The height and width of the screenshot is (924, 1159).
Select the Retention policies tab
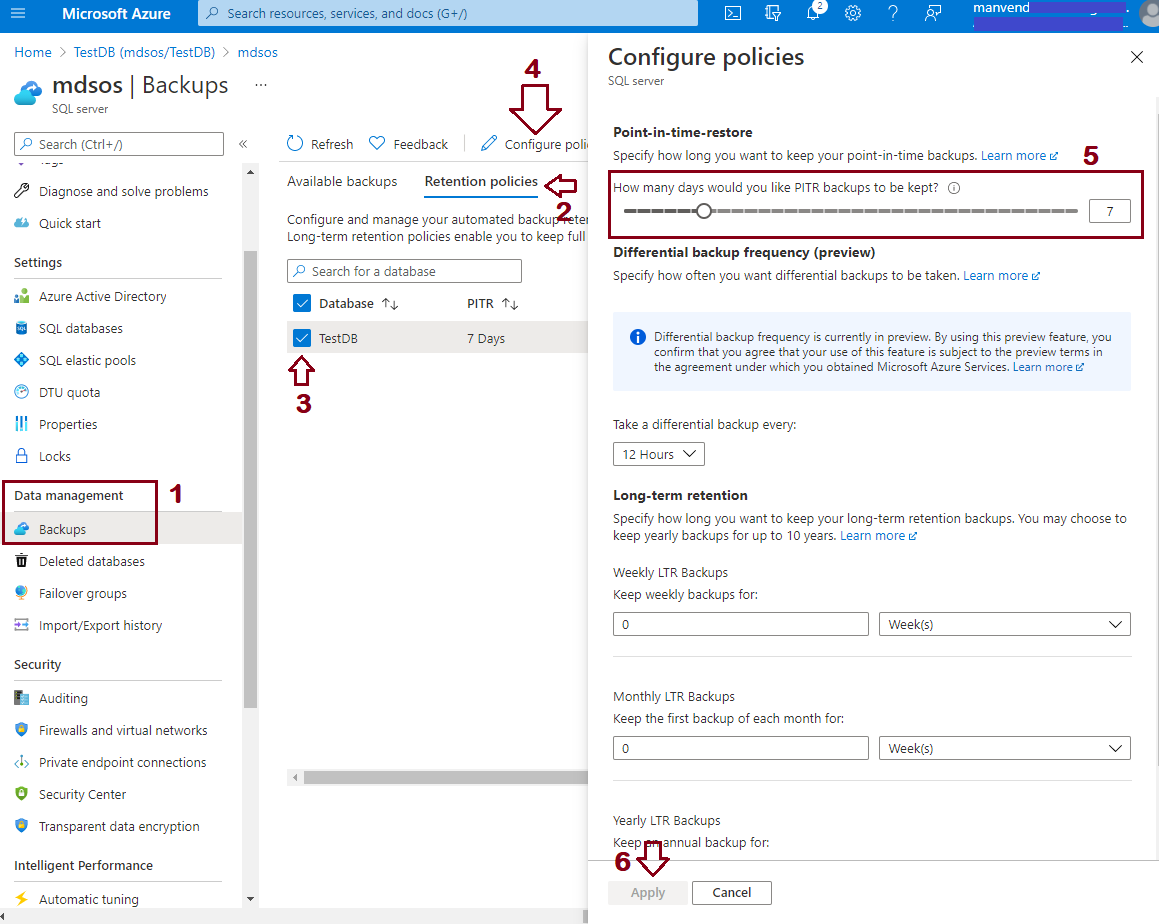point(481,181)
